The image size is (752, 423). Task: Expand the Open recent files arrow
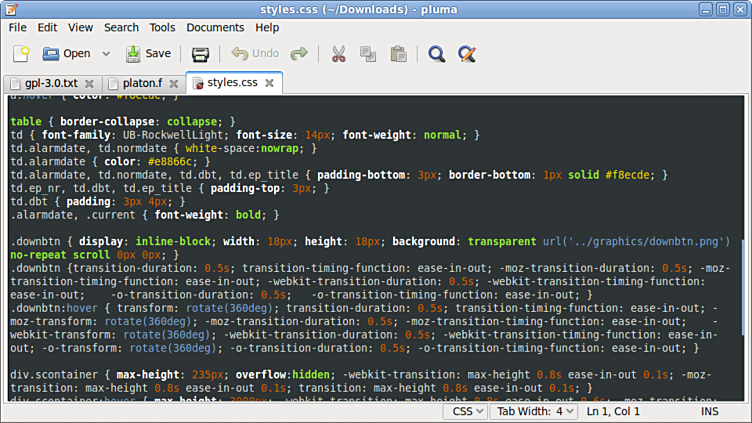pos(106,54)
